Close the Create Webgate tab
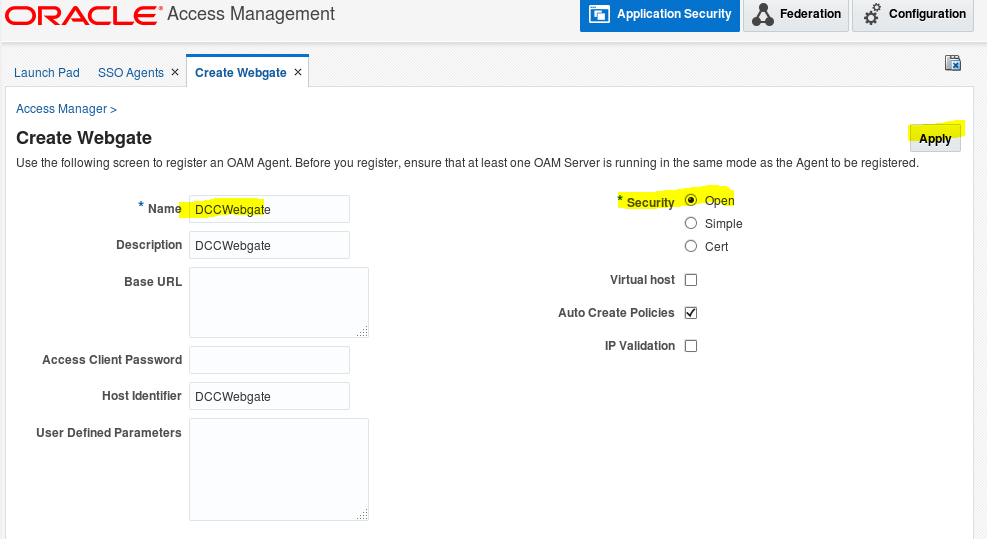Screen dimensions: 987x539 click(298, 72)
